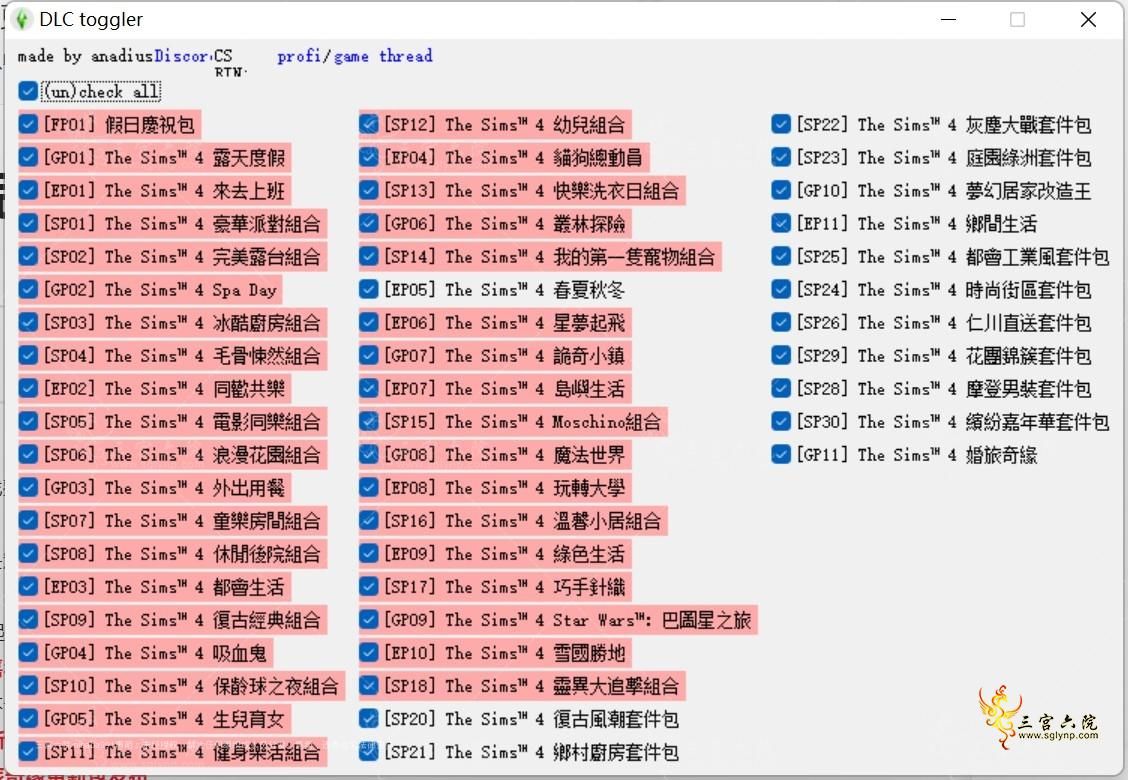Image resolution: width=1128 pixels, height=780 pixels.
Task: Uncheck the [SP25] kit
Action: [781, 257]
